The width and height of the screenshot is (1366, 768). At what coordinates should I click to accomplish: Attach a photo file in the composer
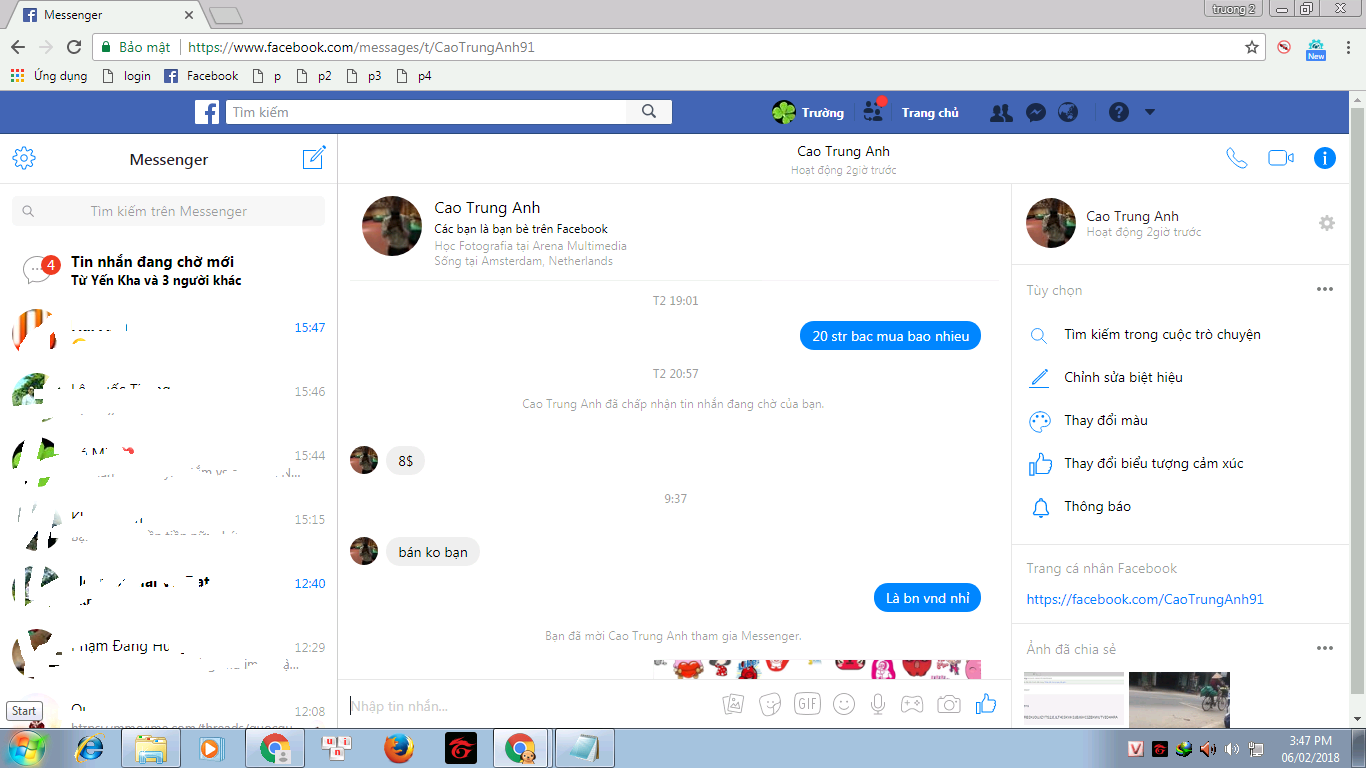[x=733, y=704]
